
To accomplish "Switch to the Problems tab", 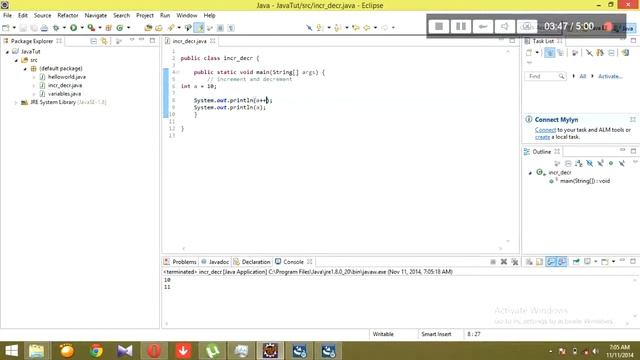I will pos(180,262).
